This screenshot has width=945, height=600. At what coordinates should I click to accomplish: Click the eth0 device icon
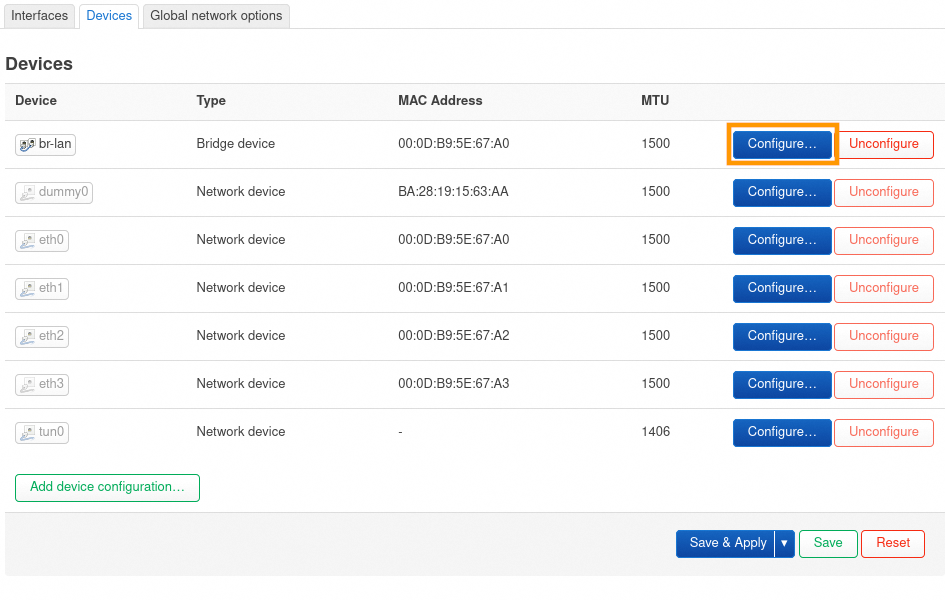(27, 240)
